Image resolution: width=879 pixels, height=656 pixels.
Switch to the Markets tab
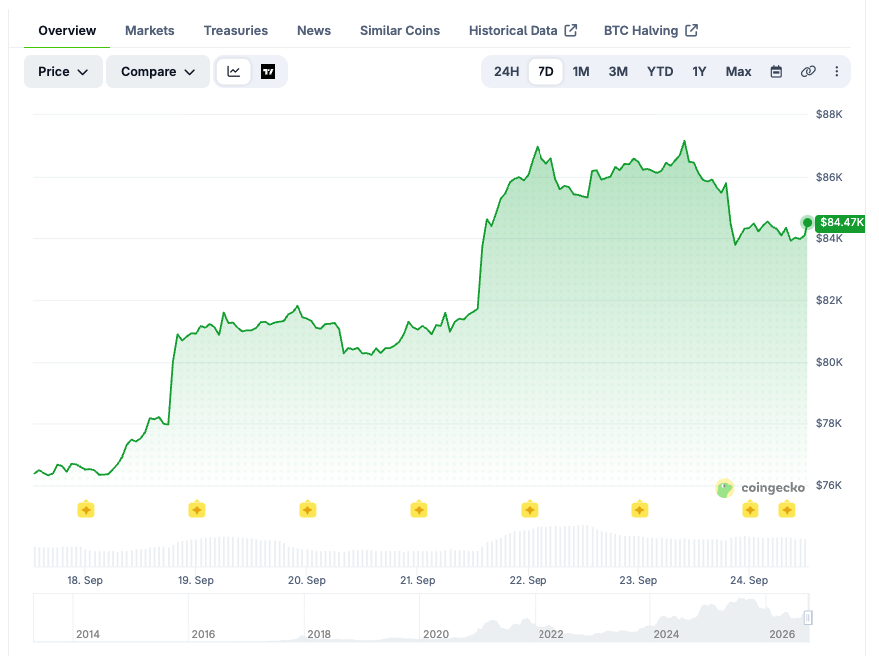click(x=150, y=31)
